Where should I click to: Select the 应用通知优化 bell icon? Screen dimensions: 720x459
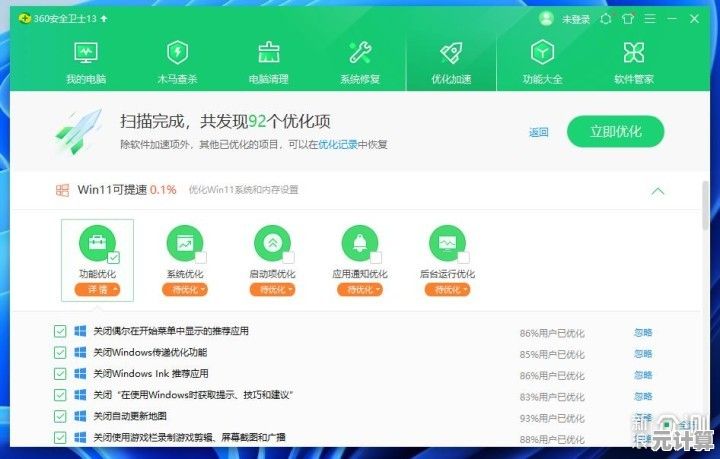coord(360,243)
